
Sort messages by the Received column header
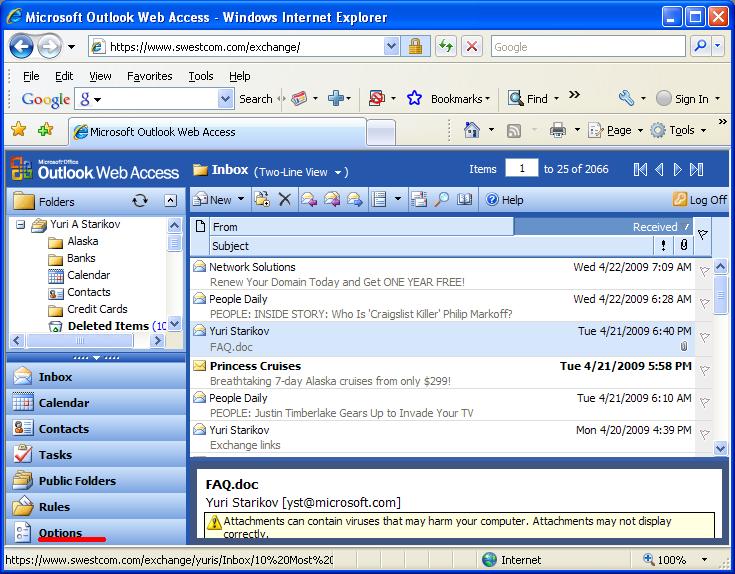point(603,227)
